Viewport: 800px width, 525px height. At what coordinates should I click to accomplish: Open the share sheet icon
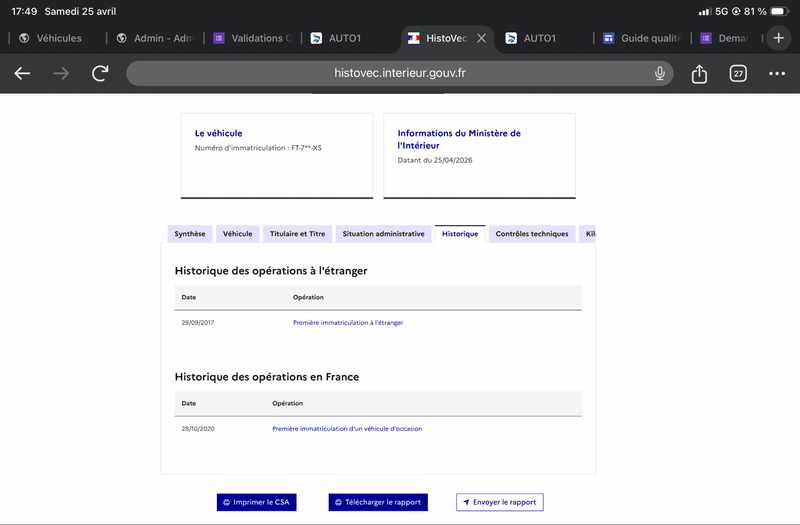[699, 73]
